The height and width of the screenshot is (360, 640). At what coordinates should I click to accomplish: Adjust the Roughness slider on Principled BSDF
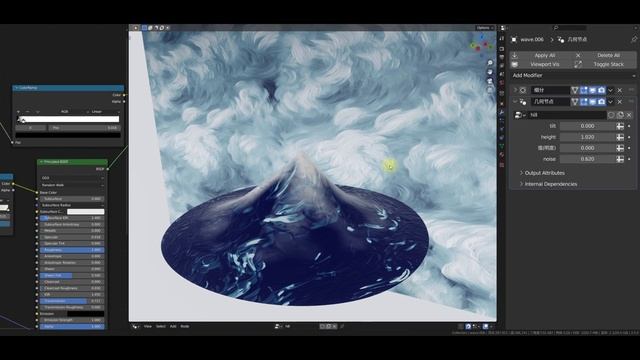[72, 250]
